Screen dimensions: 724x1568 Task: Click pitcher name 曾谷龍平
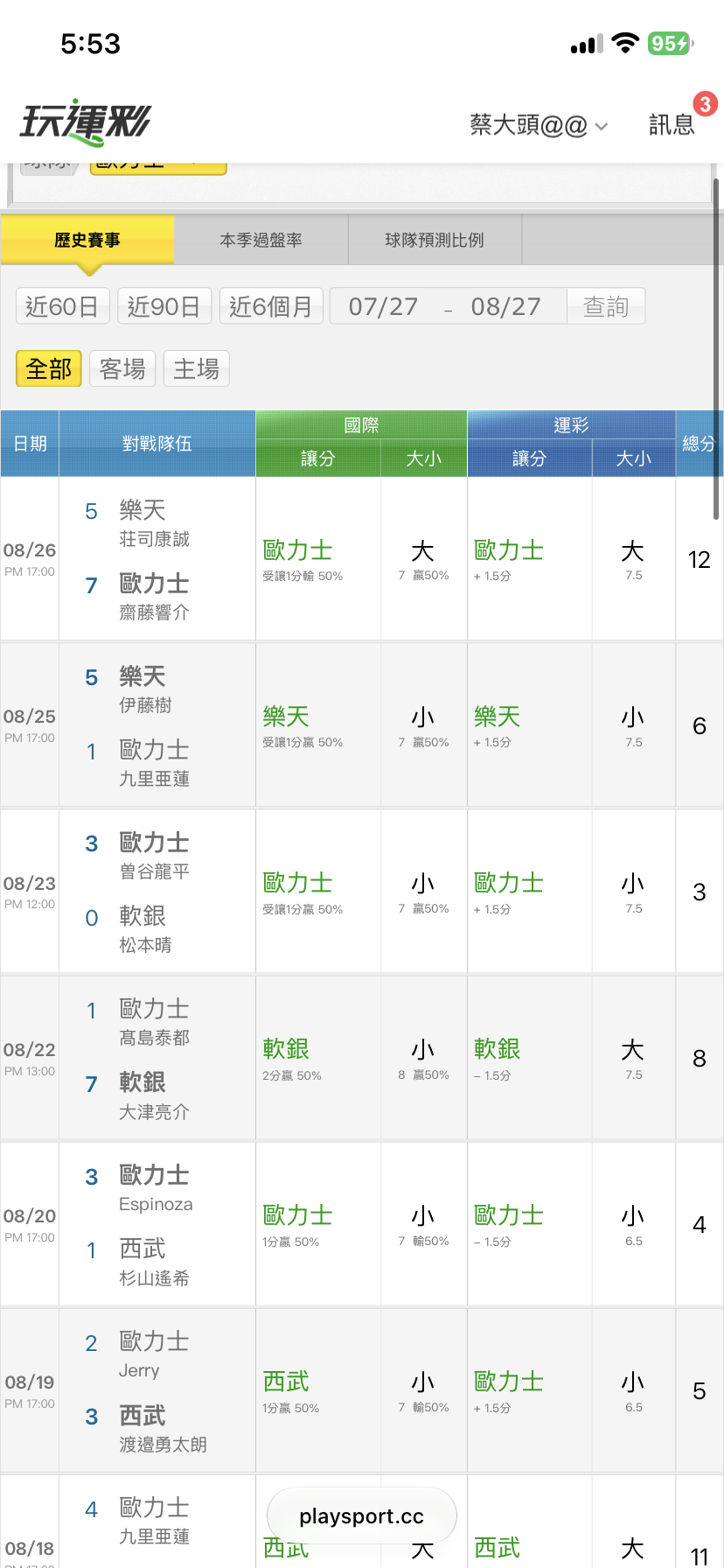tap(154, 871)
